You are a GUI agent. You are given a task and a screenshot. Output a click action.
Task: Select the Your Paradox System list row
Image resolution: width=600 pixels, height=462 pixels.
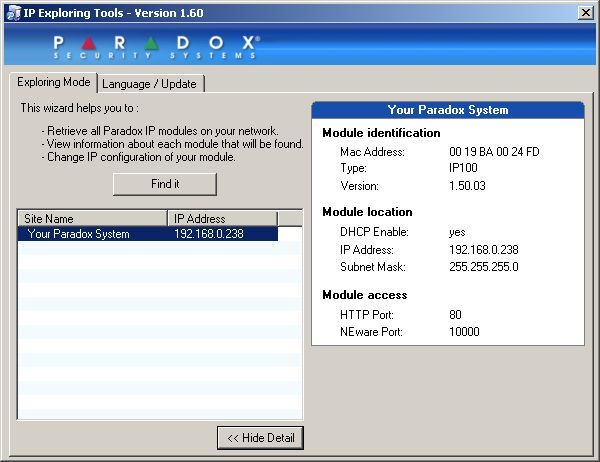[x=79, y=234]
